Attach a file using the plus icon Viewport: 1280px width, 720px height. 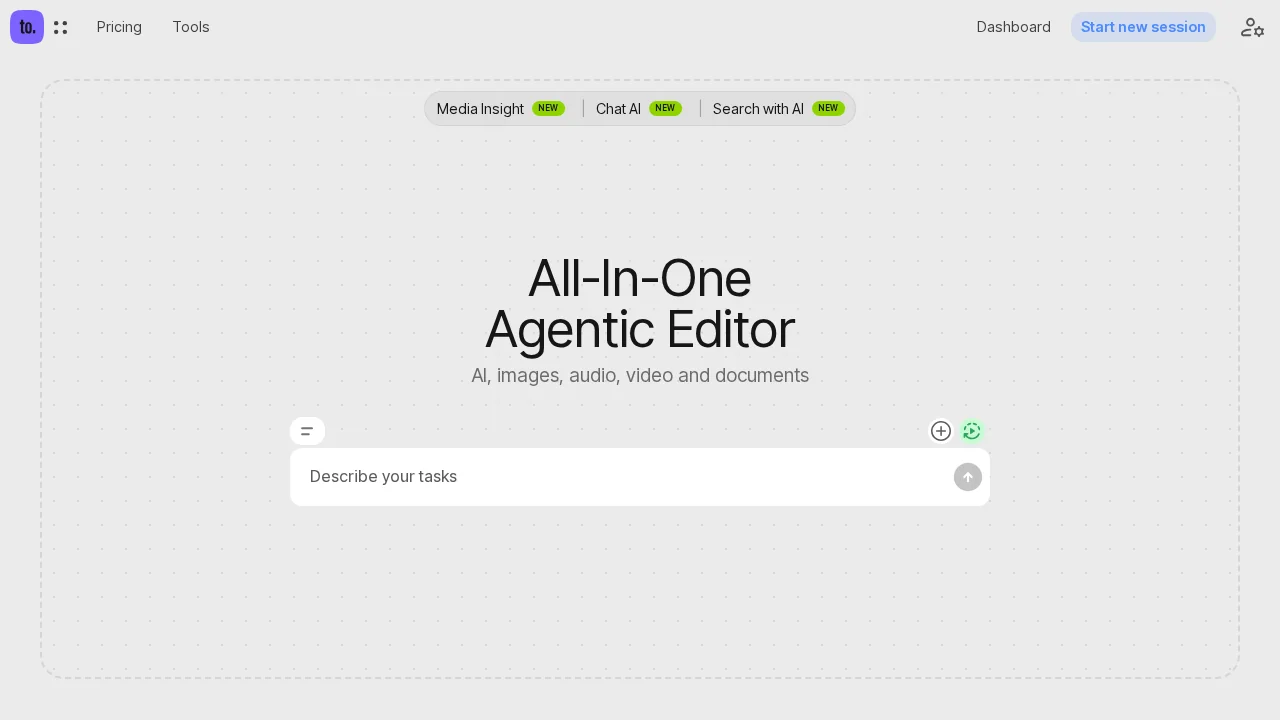tap(941, 431)
